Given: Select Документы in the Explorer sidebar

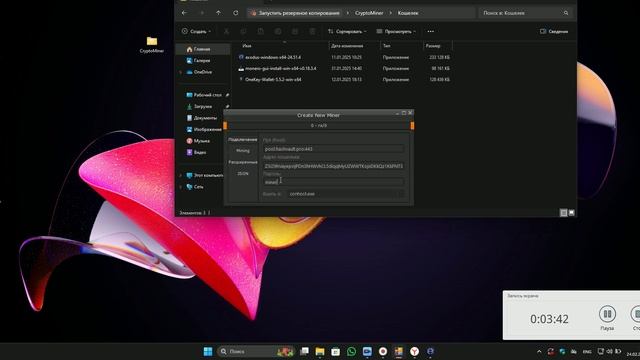Looking at the screenshot, I should coord(203,118).
